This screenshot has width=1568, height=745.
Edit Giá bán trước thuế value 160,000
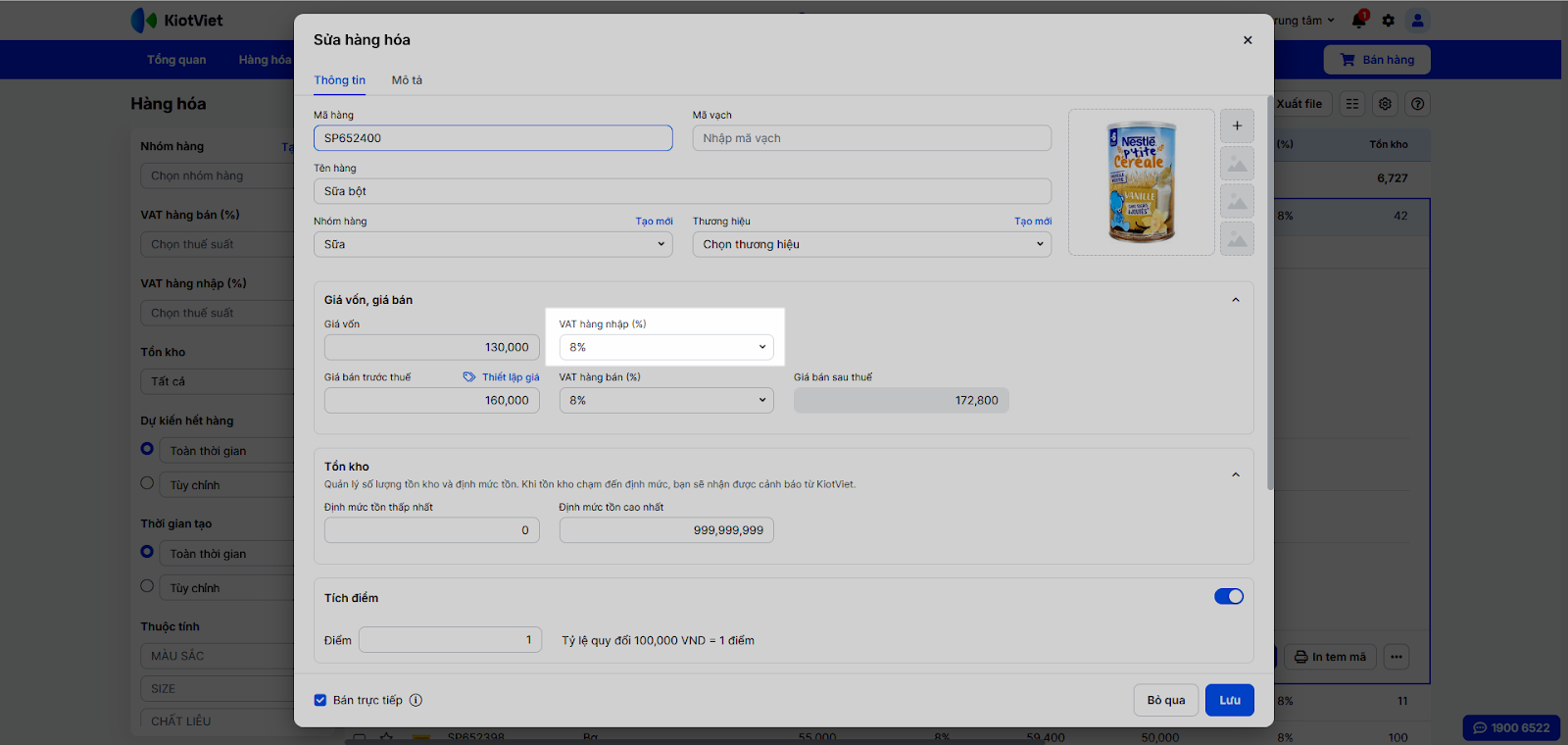click(431, 400)
